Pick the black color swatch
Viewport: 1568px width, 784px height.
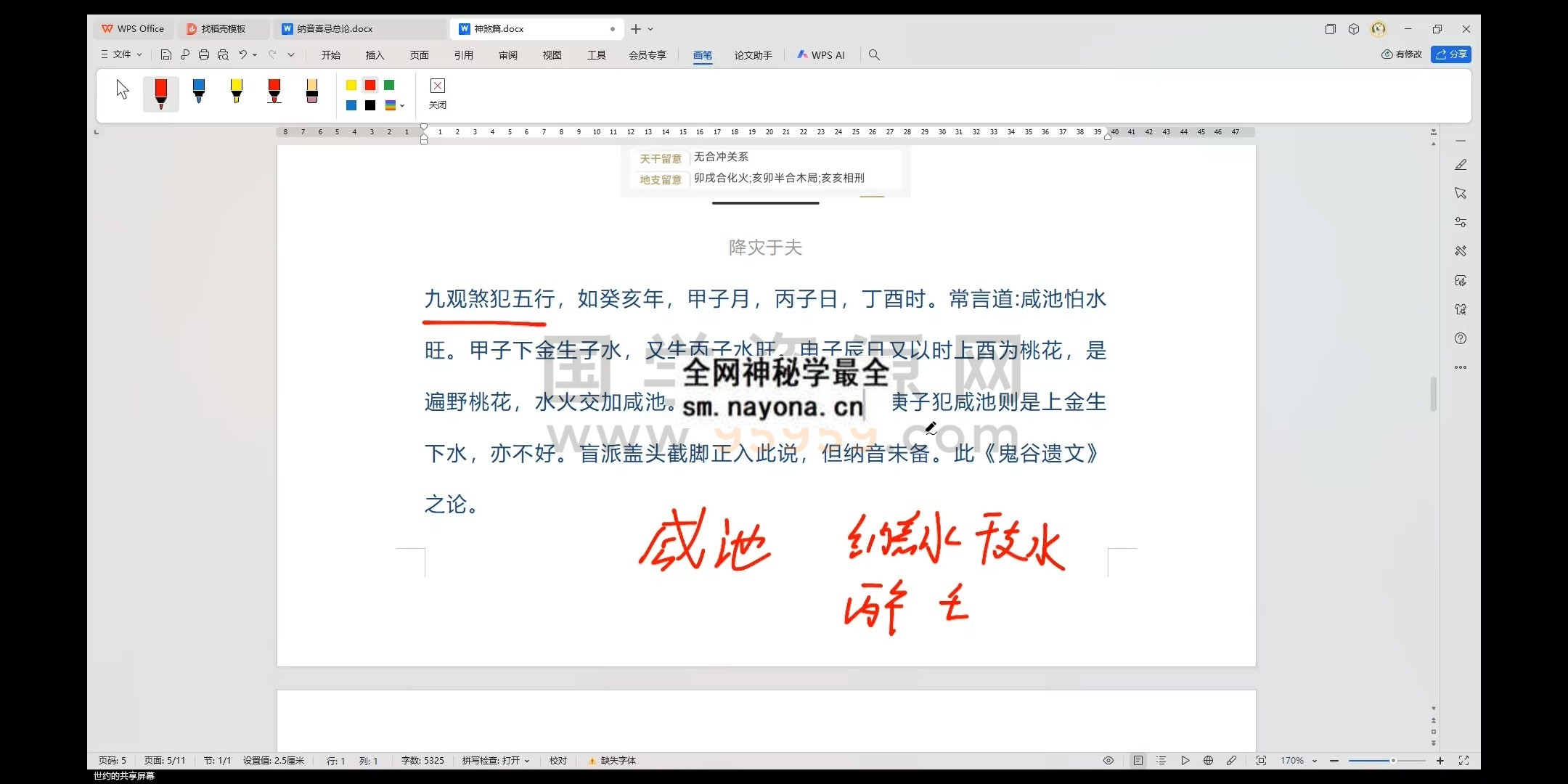pos(370,105)
